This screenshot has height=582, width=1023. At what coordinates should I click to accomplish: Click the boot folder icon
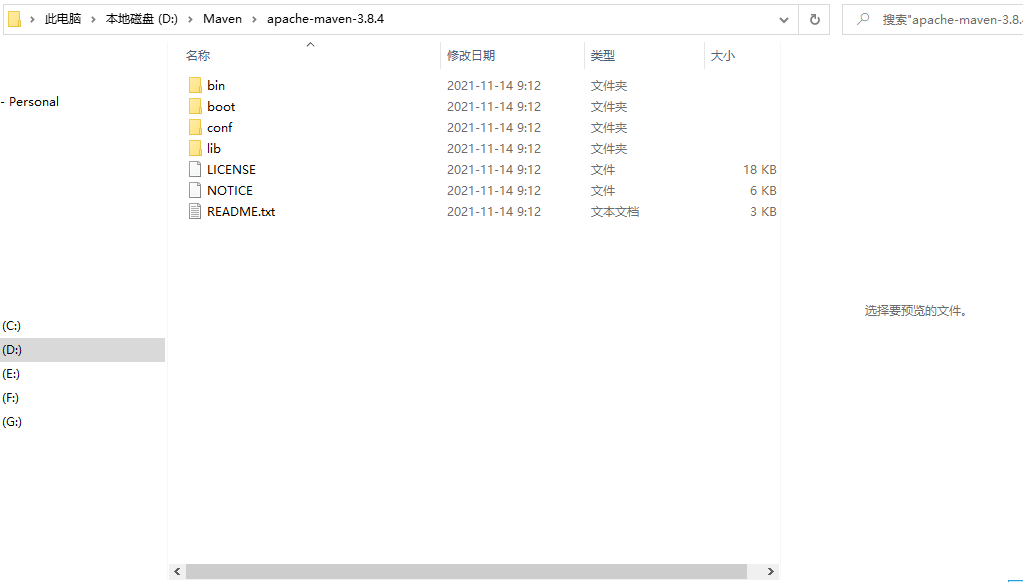pyautogui.click(x=194, y=106)
